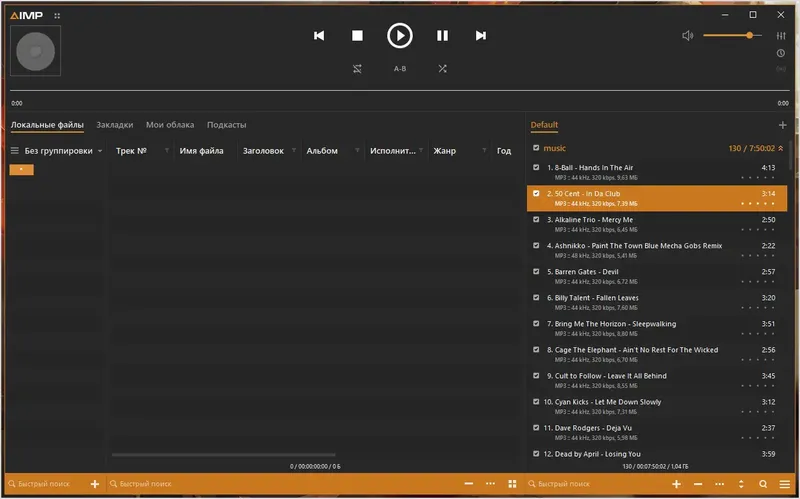This screenshot has width=800, height=499.
Task: Open filter for Альбом column
Action: (357, 151)
